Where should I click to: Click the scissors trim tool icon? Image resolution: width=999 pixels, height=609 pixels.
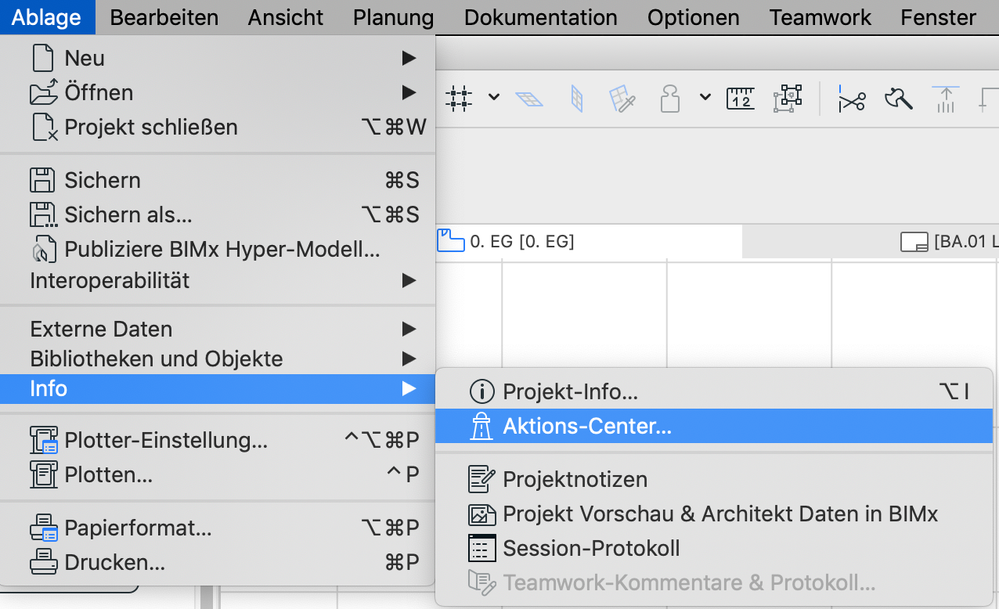pyautogui.click(x=851, y=99)
